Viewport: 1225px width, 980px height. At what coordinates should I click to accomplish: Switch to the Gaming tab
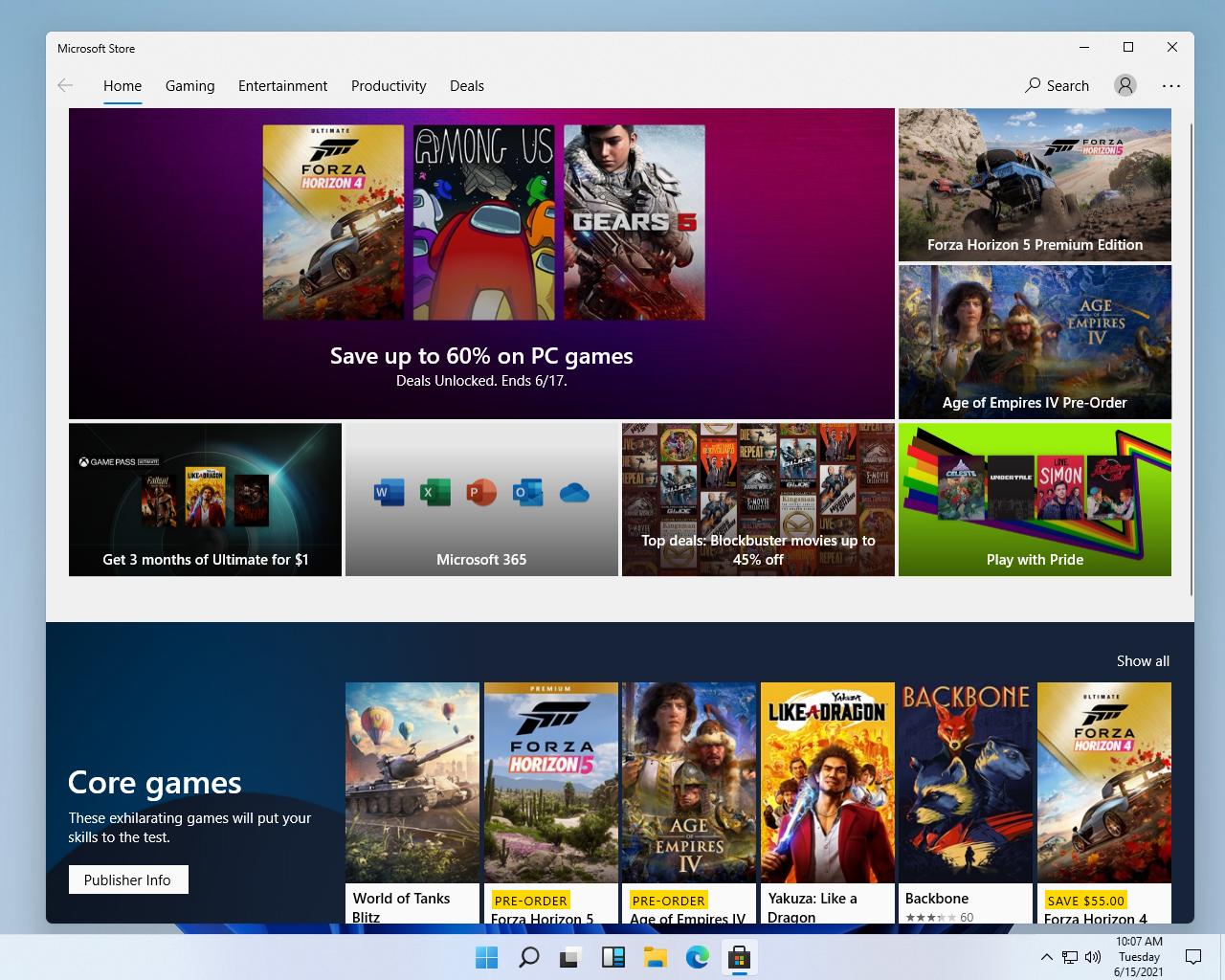click(x=189, y=85)
